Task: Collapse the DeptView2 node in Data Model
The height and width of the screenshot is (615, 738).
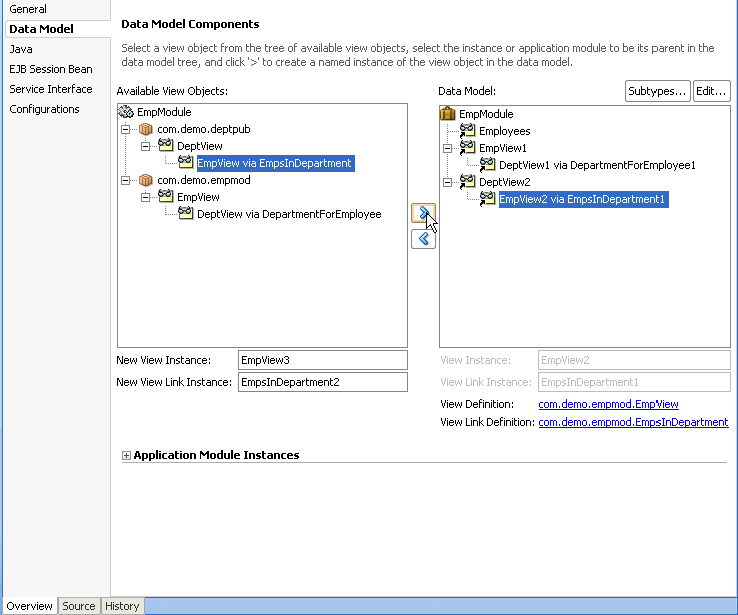Action: 448,182
